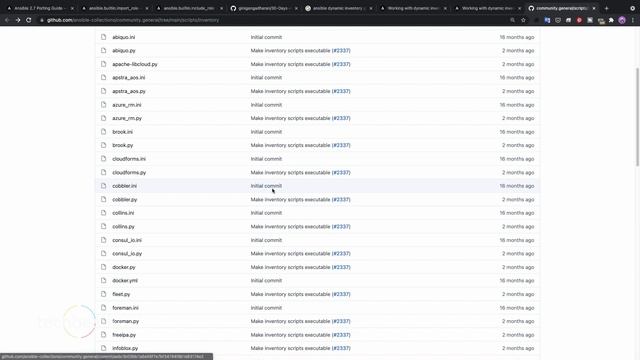Click the padlock site info icon

coord(42,20)
